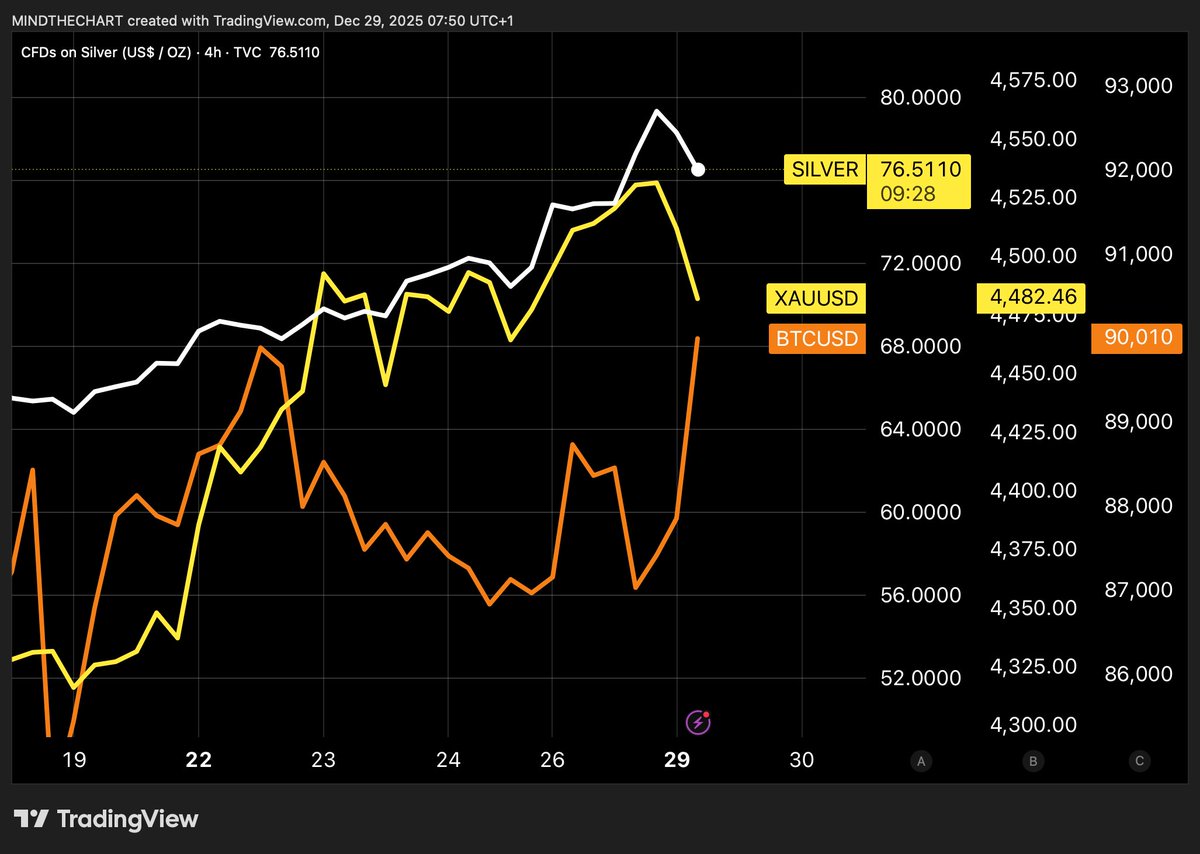Click the white last-price dot marker
The width and height of the screenshot is (1200, 854).
pyautogui.click(x=698, y=170)
